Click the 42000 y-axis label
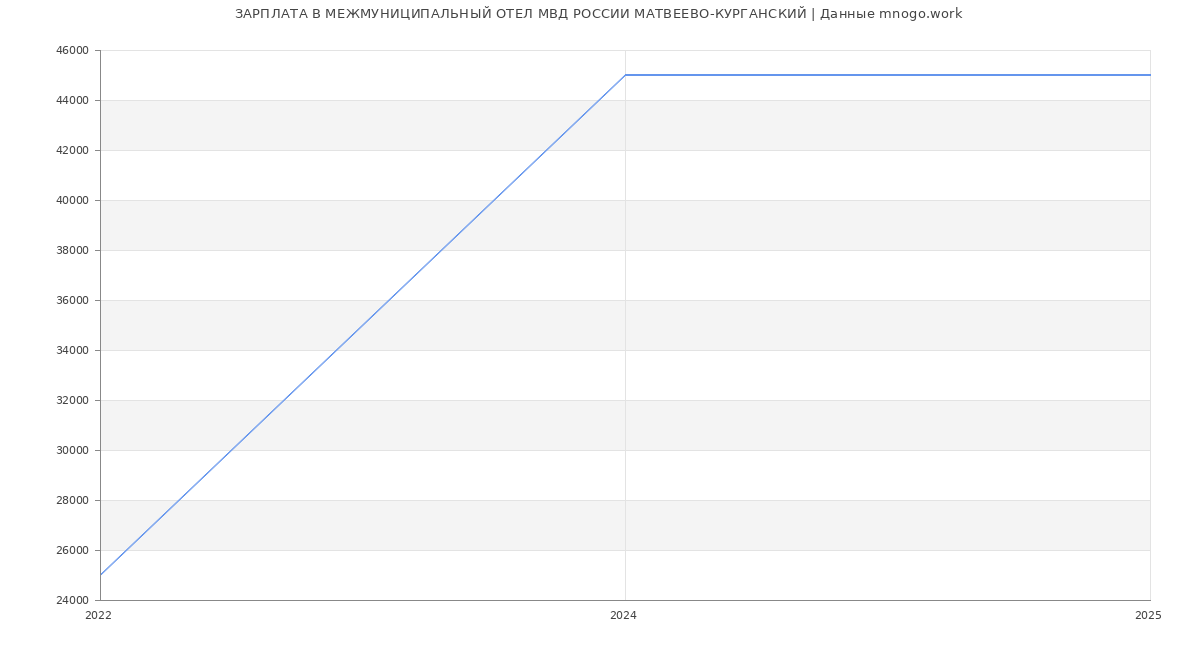This screenshot has height=650, width=1200. pyautogui.click(x=72, y=151)
